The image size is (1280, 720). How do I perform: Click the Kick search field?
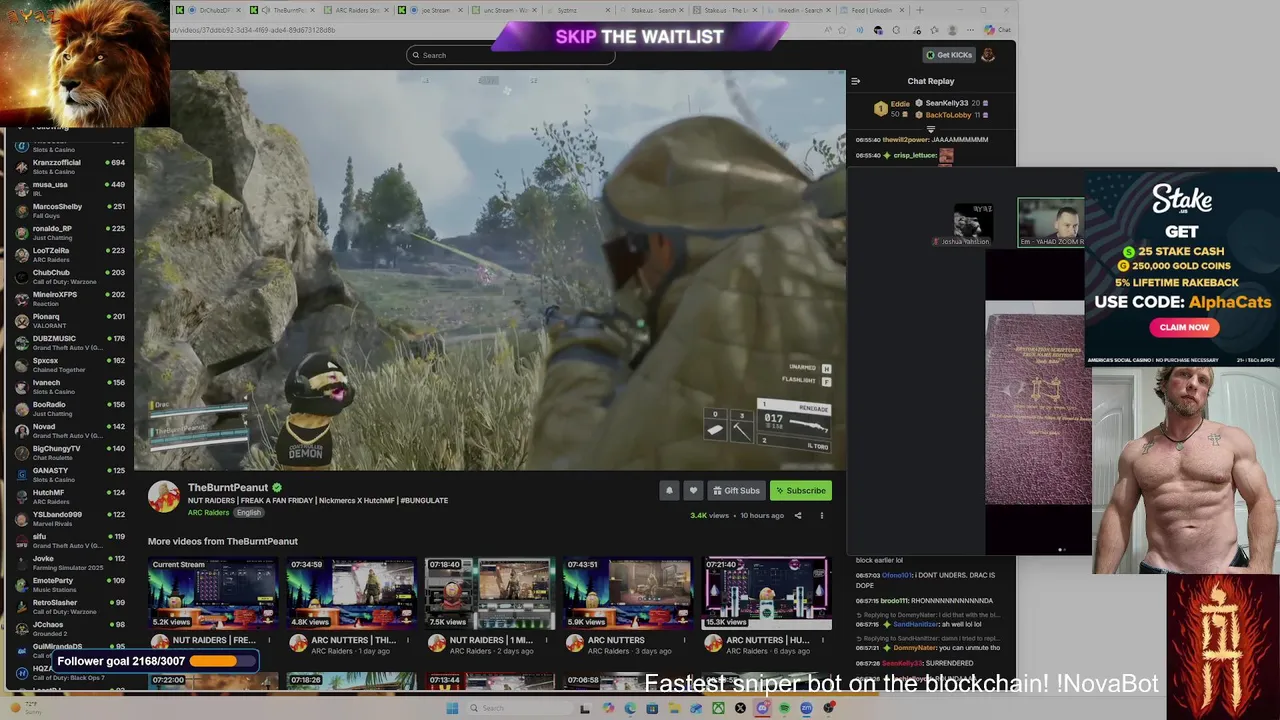(511, 55)
